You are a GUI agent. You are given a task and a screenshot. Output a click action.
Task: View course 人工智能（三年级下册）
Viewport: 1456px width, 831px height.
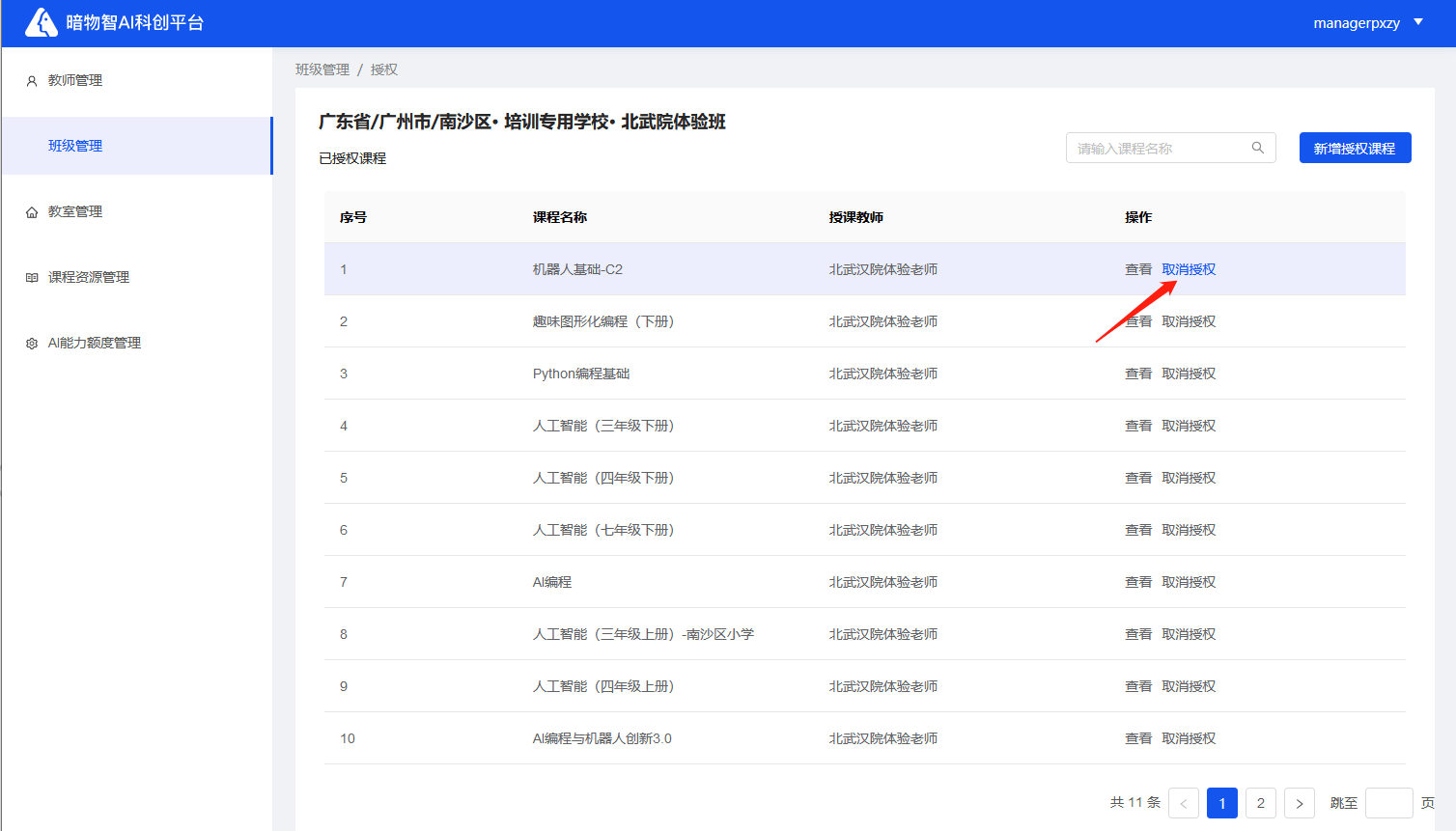1138,426
